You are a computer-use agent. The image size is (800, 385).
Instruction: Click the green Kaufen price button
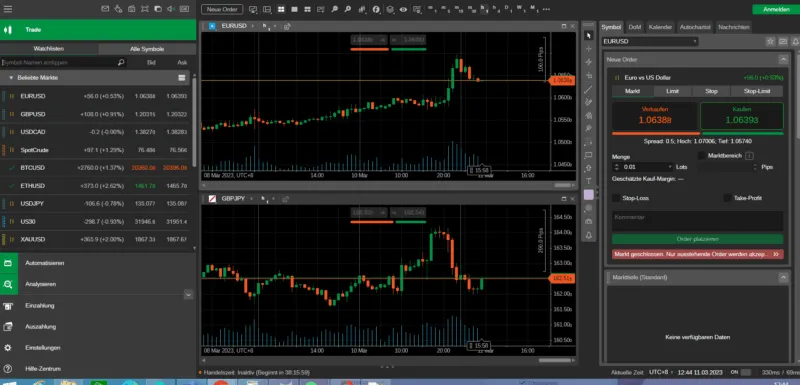point(741,116)
